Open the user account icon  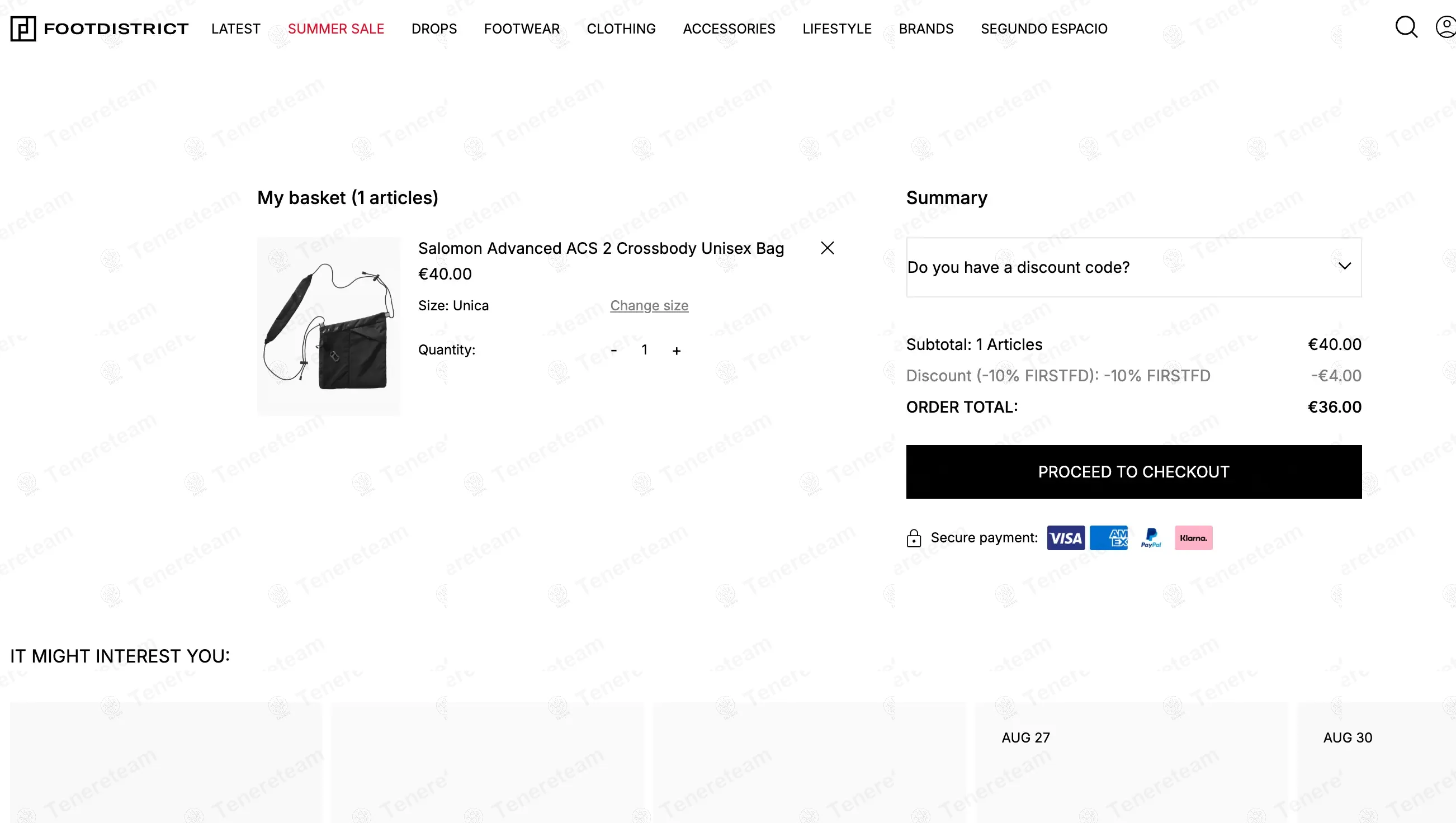pos(1446,27)
